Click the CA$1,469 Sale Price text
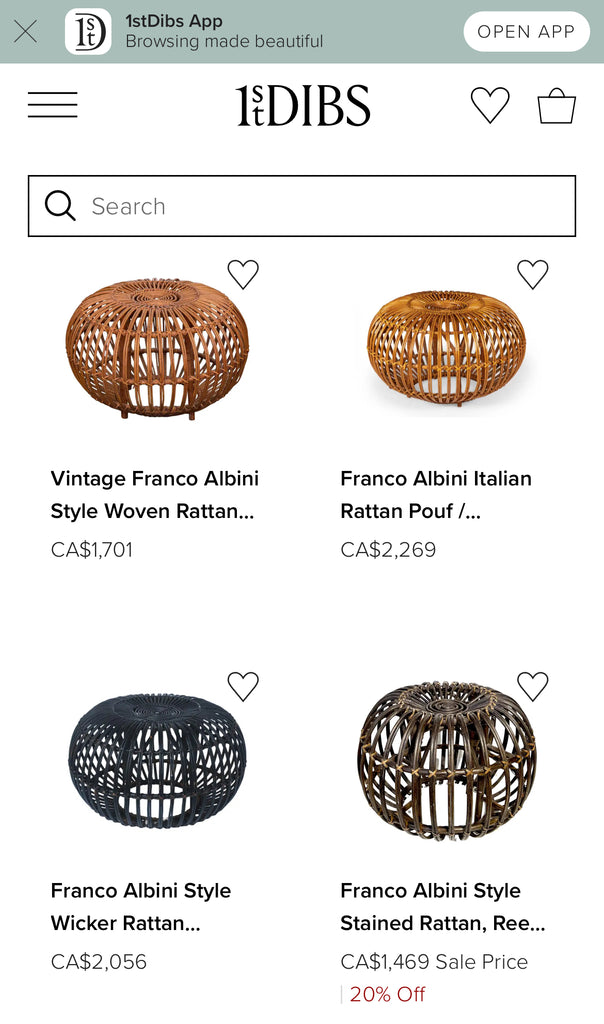This screenshot has width=604, height=1024. tap(434, 962)
